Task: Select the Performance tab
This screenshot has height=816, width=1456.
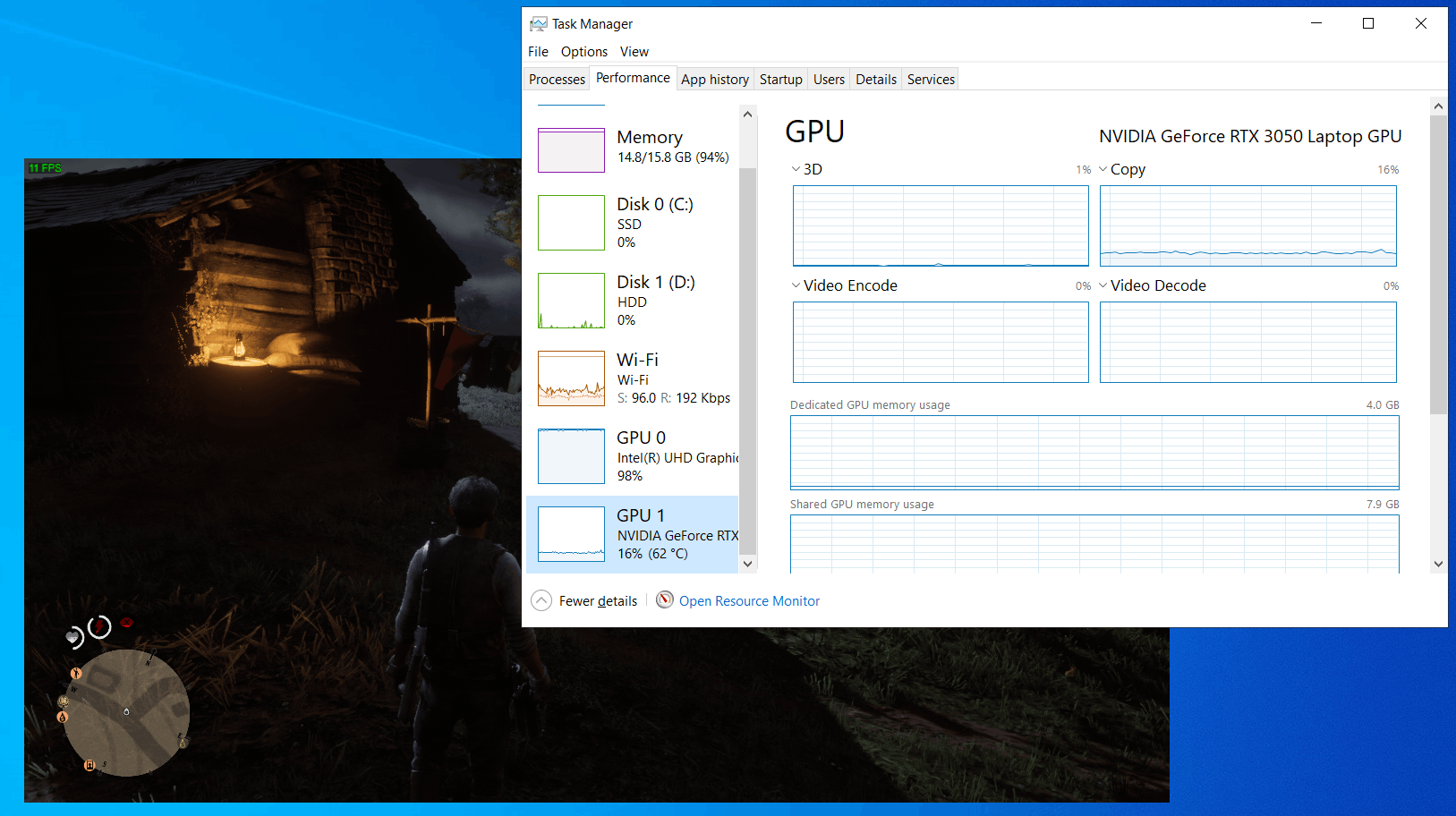Action: coord(633,78)
